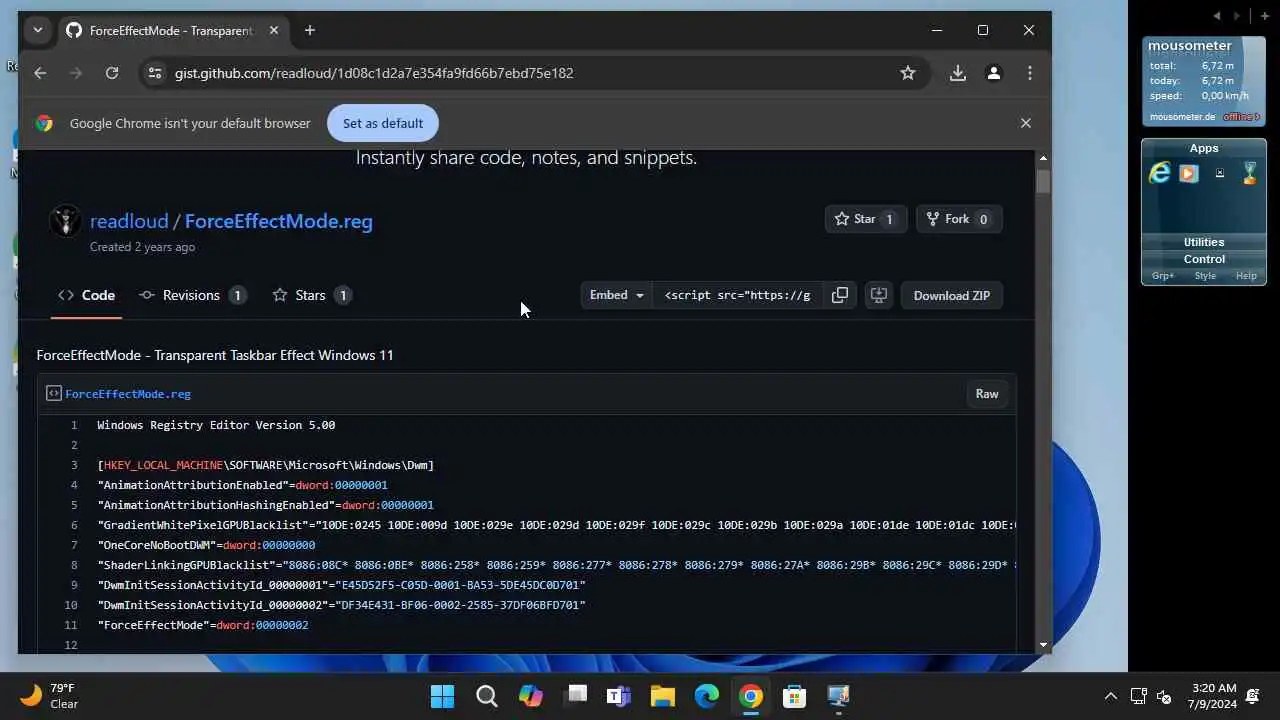The image size is (1280, 720).
Task: Open ForceEffectMode.reg gist title link
Action: (278, 221)
